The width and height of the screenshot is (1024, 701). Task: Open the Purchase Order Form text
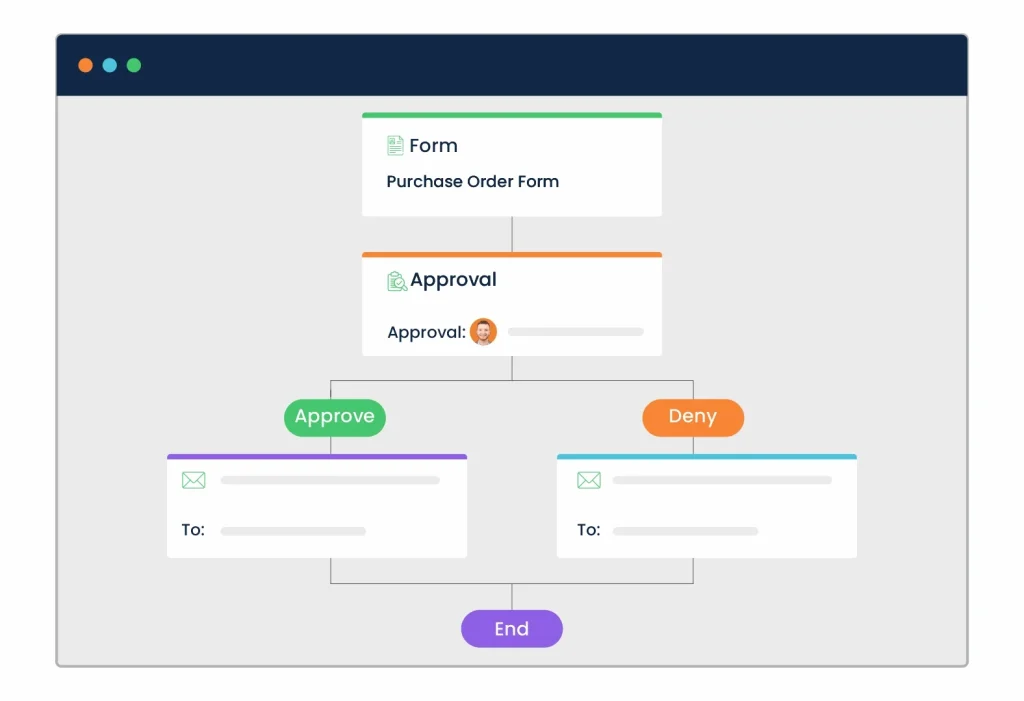(x=473, y=182)
